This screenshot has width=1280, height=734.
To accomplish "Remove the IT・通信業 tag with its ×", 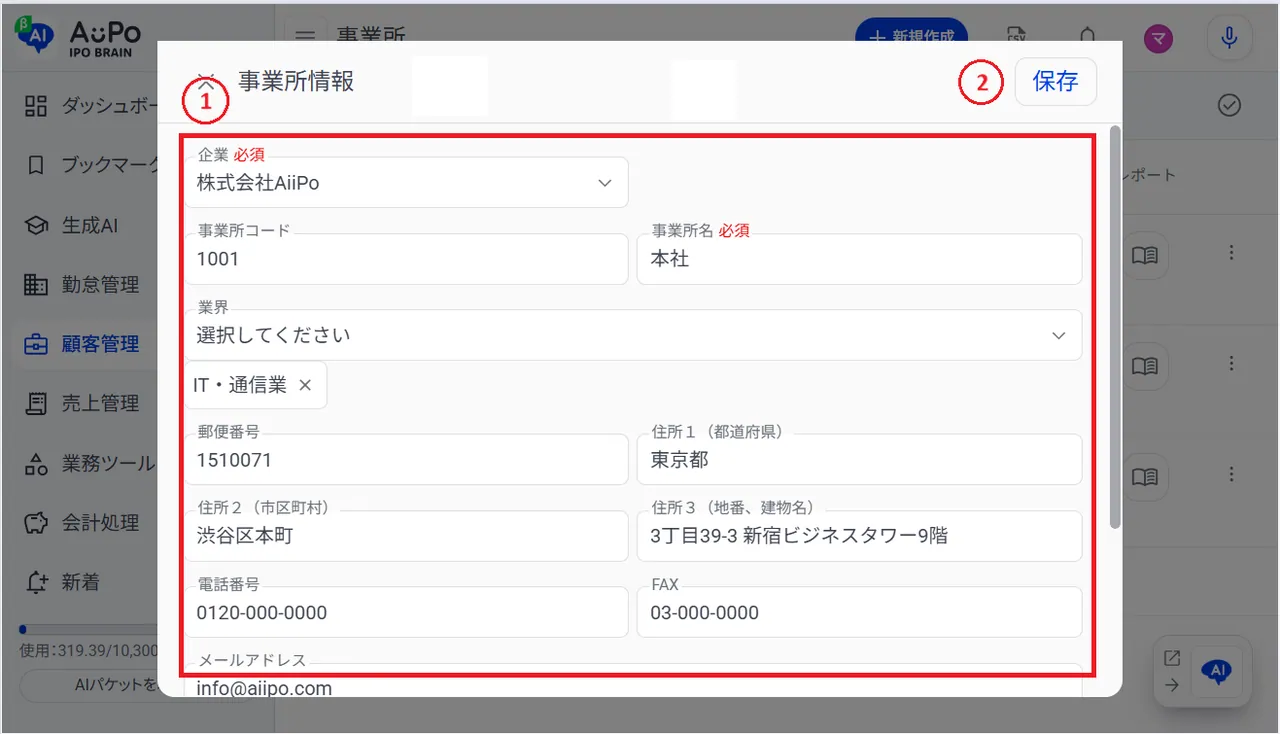I will 305,385.
